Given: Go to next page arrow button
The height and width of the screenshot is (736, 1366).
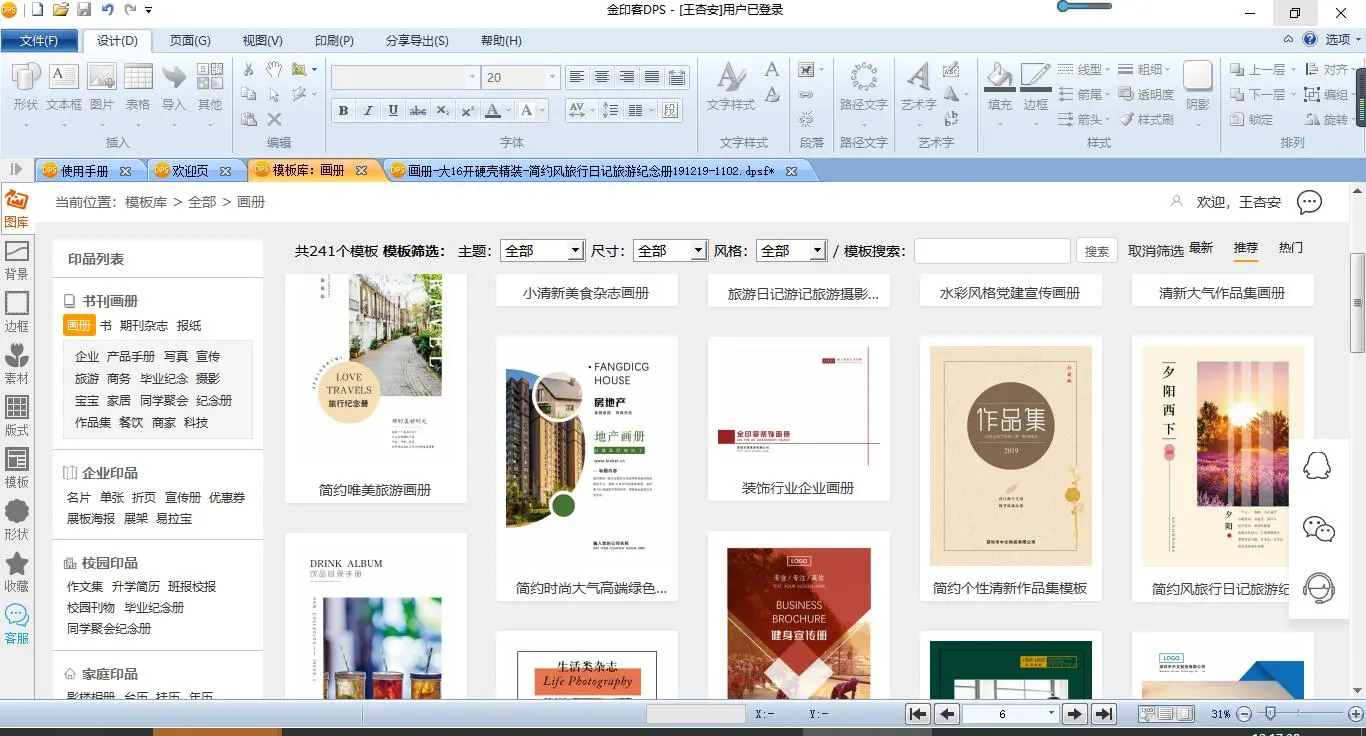Looking at the screenshot, I should pos(1075,714).
